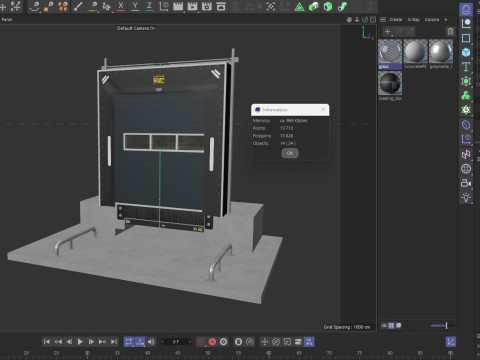Toggle the viewport layout maximize icon
This screenshot has width=480, height=360.
373,19
